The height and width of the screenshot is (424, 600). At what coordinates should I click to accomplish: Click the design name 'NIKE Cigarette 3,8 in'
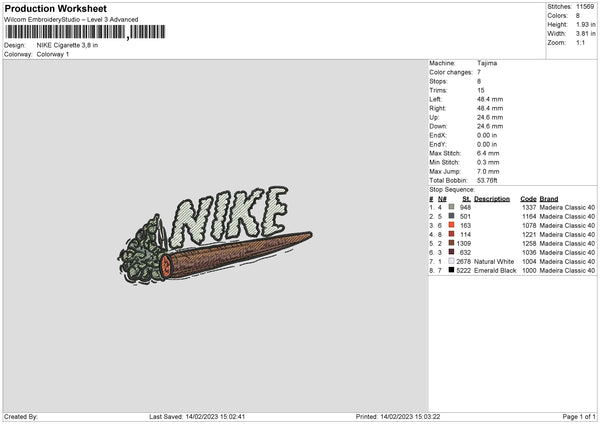tap(67, 45)
